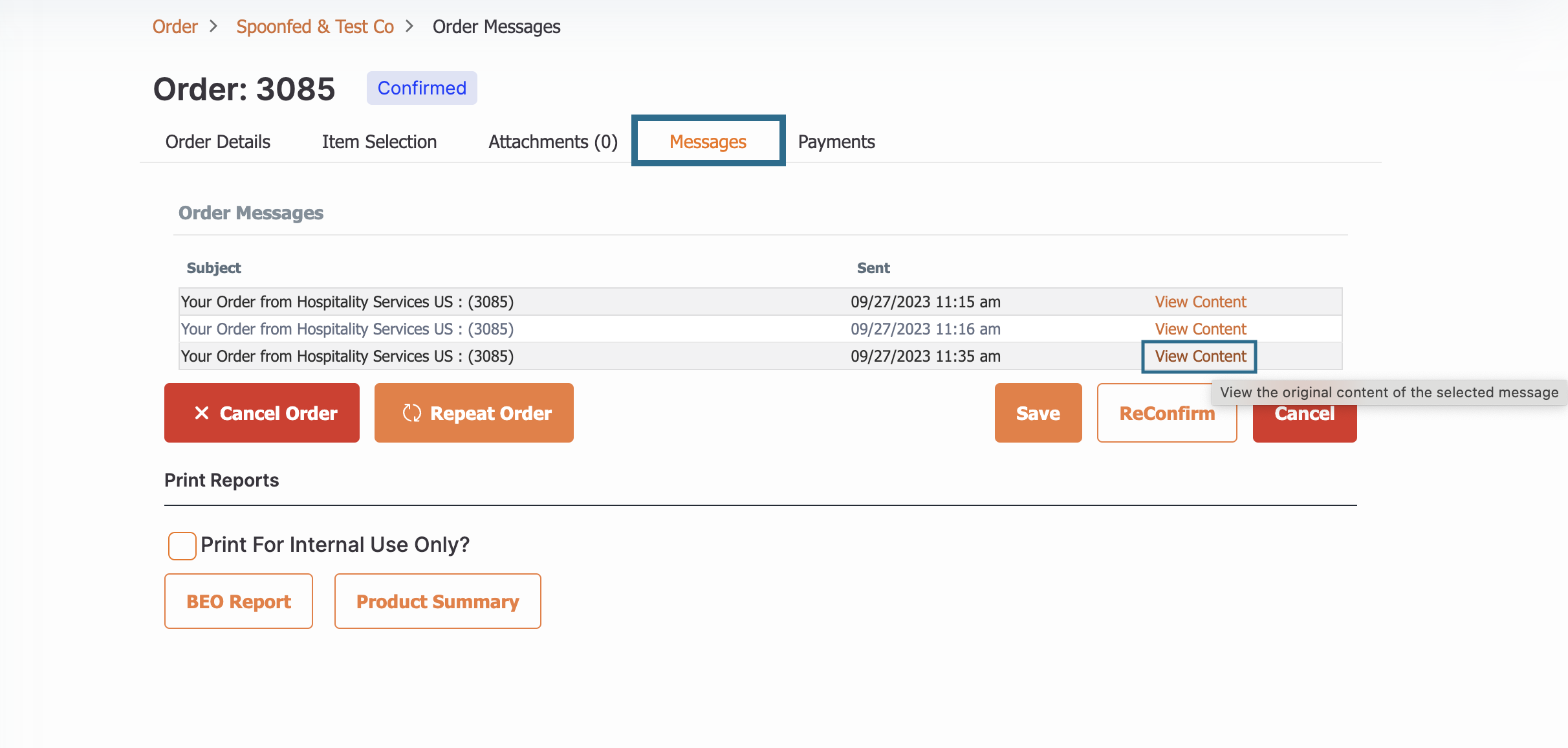Screen dimensions: 1568x748
Task: Click the Order Messages breadcrumb text
Action: pyautogui.click(x=496, y=27)
